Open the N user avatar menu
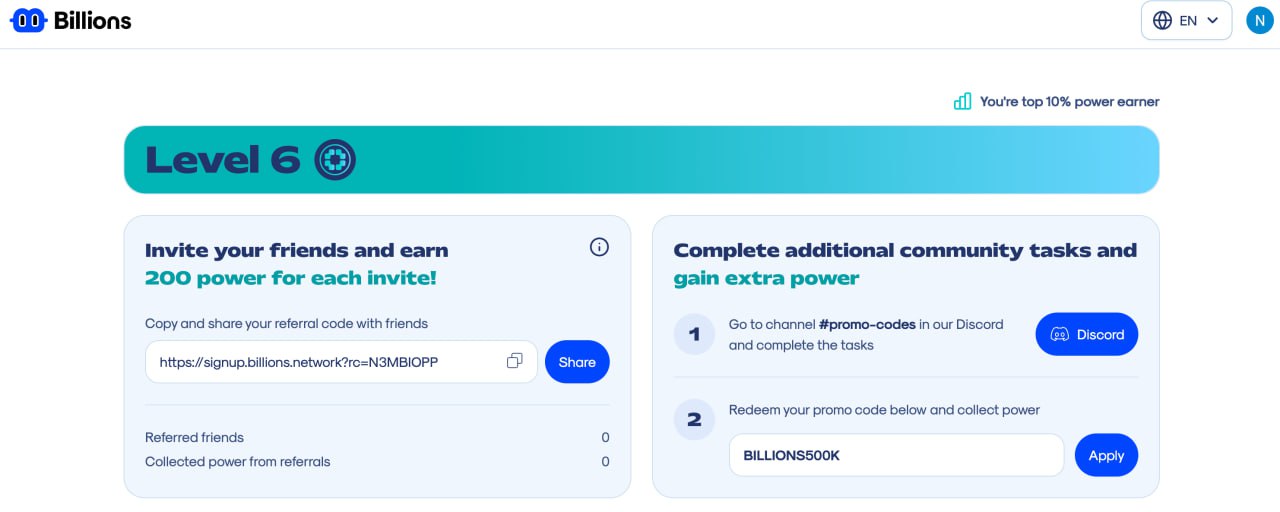This screenshot has width=1280, height=512. 1260,20
